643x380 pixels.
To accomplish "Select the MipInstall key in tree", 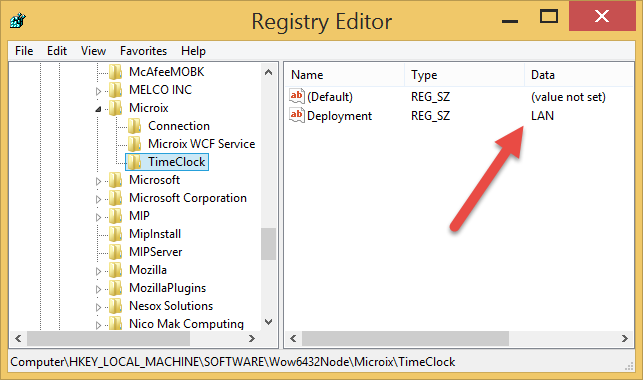I will (155, 234).
